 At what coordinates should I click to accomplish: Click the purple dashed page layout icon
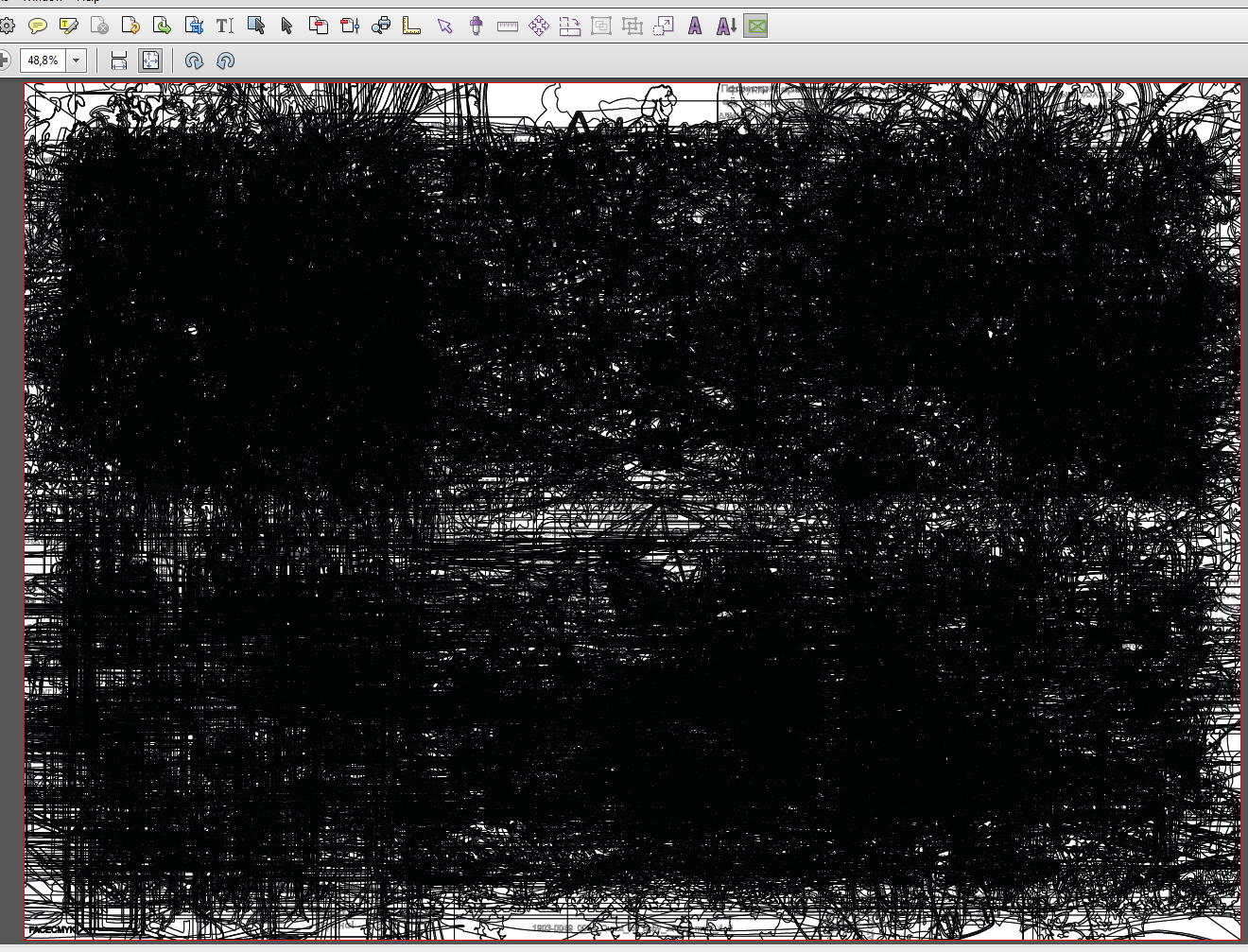click(570, 26)
